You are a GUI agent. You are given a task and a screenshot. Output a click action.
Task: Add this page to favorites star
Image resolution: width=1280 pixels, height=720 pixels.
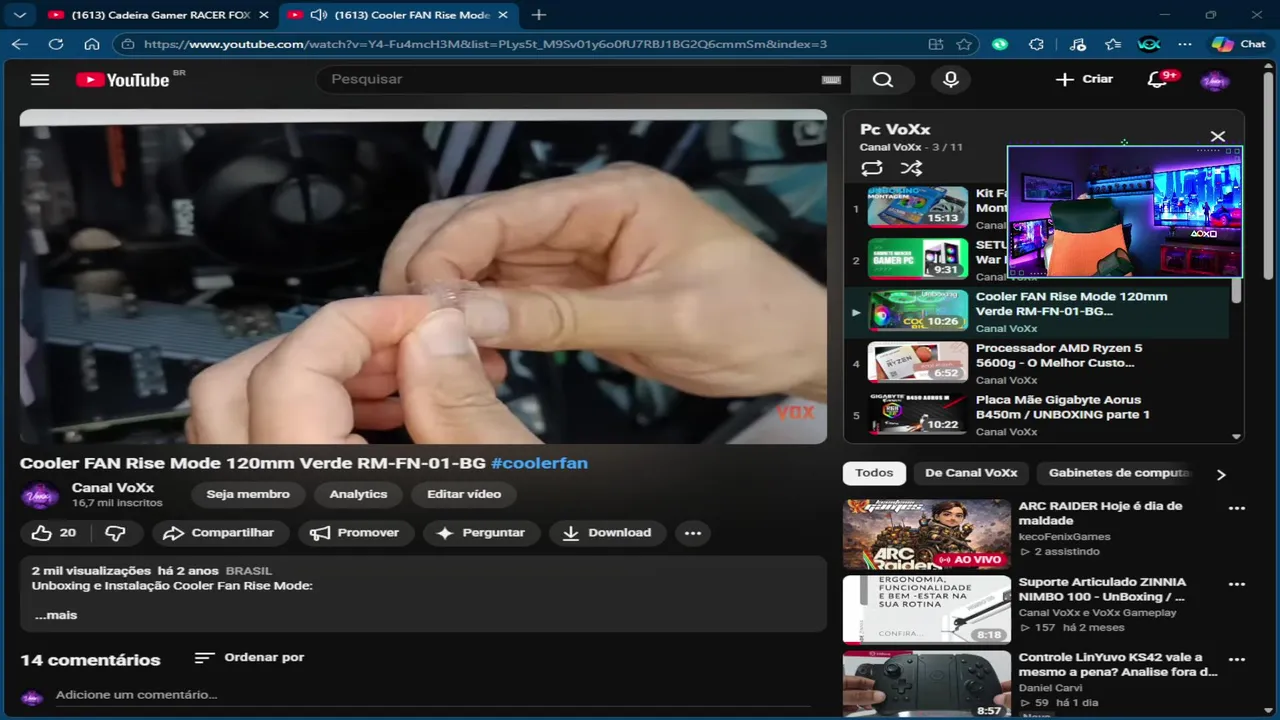point(964,44)
